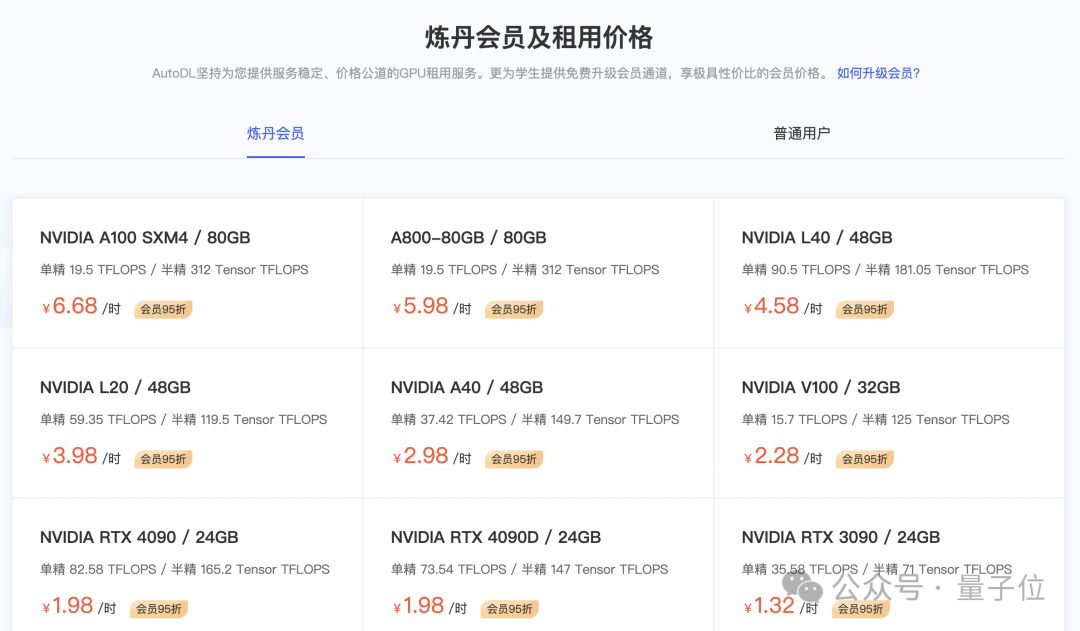This screenshot has height=631, width=1080.
Task: Click the 会员95折 badge on A40 card
Action: click(514, 459)
